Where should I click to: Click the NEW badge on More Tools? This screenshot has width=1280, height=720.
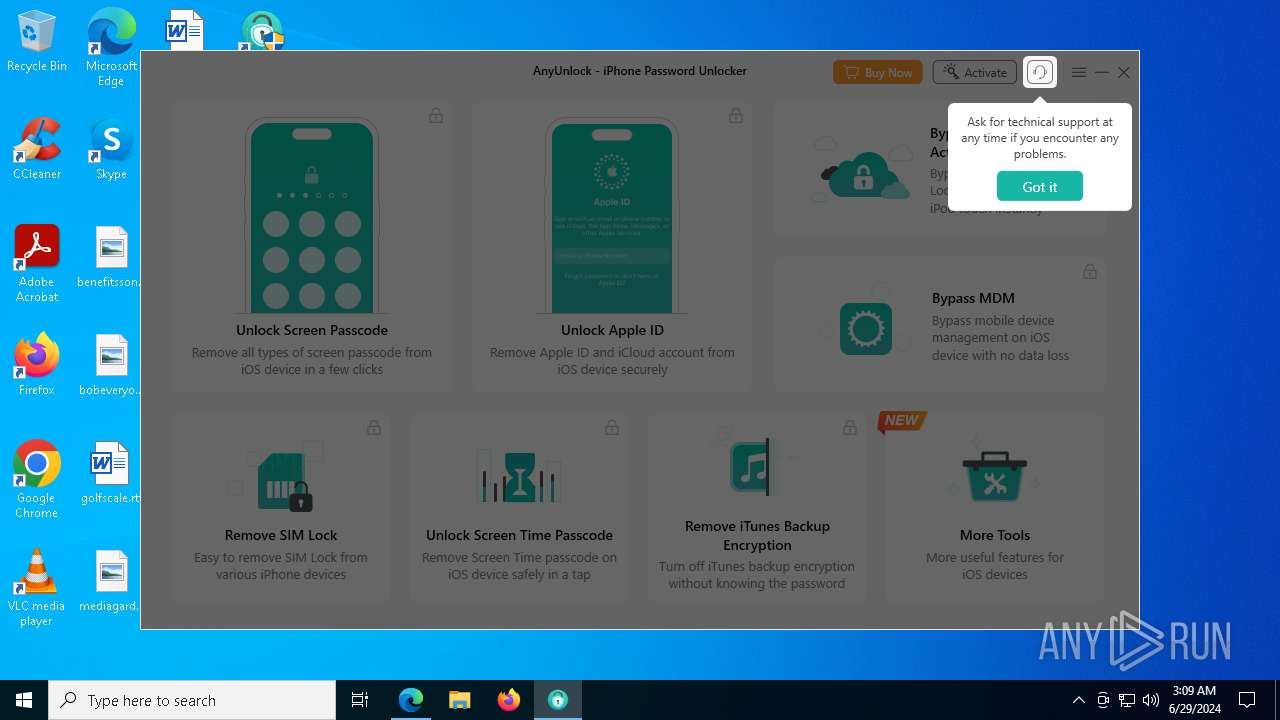click(901, 421)
